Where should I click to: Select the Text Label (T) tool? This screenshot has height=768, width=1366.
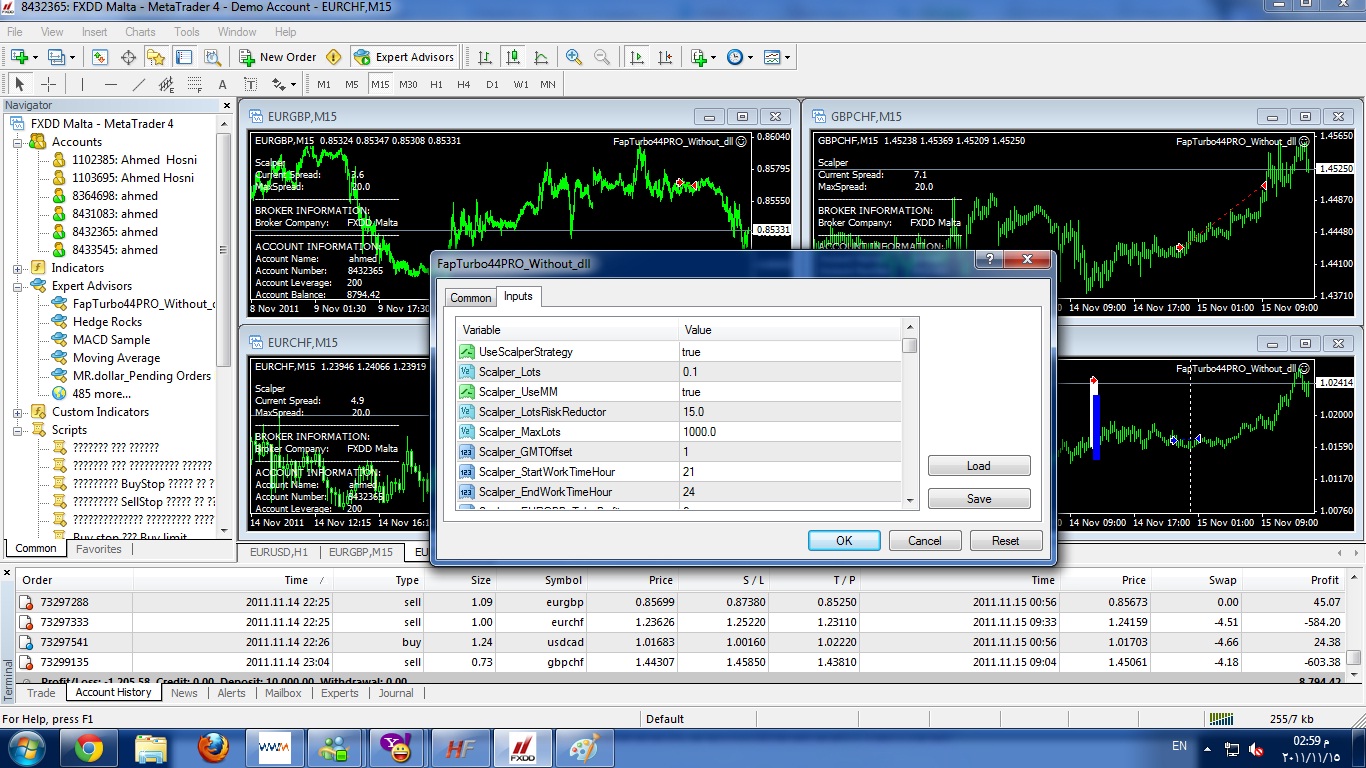[250, 84]
